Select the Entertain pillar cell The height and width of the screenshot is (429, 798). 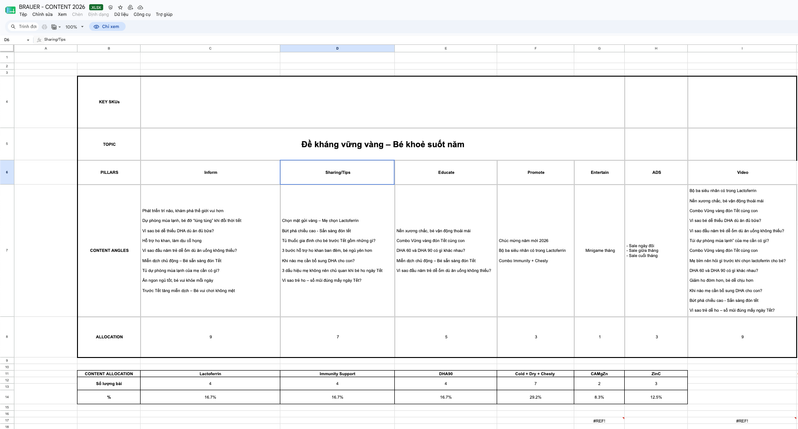click(600, 173)
